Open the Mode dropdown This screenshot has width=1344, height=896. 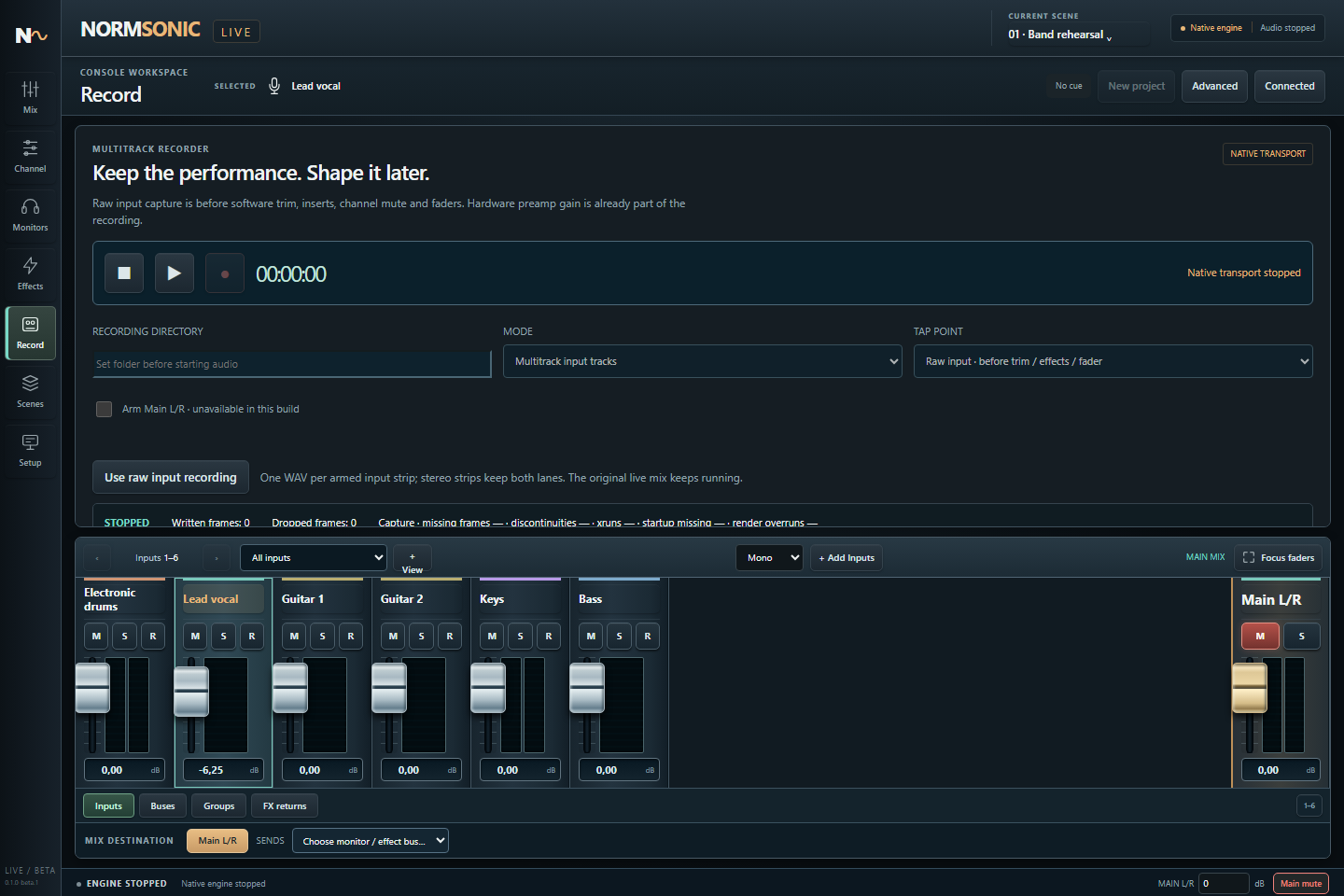(x=702, y=361)
